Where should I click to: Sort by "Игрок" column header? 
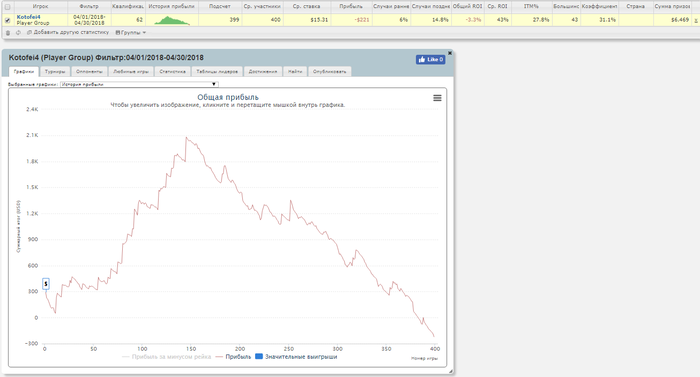pyautogui.click(x=40, y=7)
